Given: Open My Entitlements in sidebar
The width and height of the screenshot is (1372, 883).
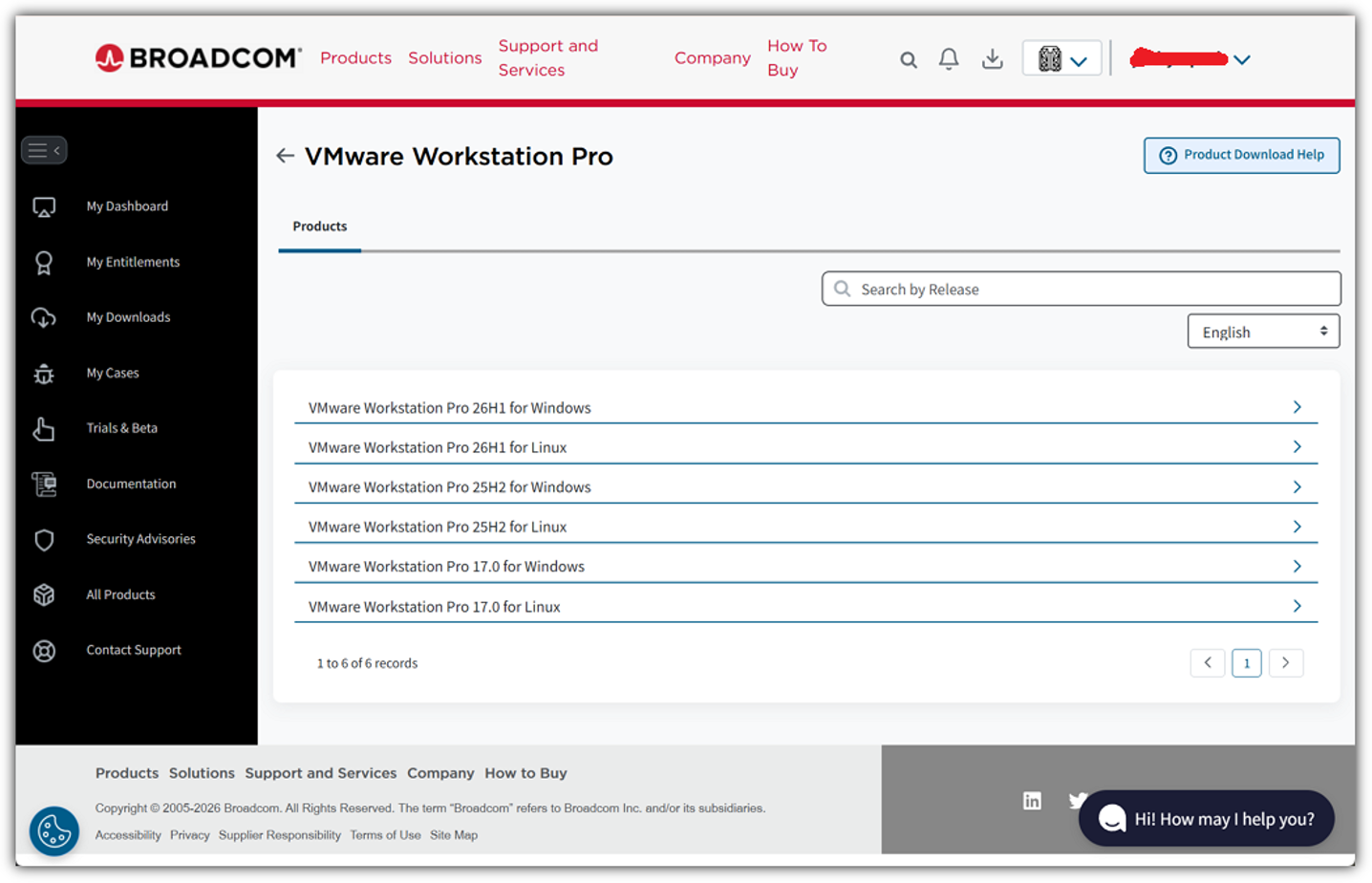Looking at the screenshot, I should 133,262.
